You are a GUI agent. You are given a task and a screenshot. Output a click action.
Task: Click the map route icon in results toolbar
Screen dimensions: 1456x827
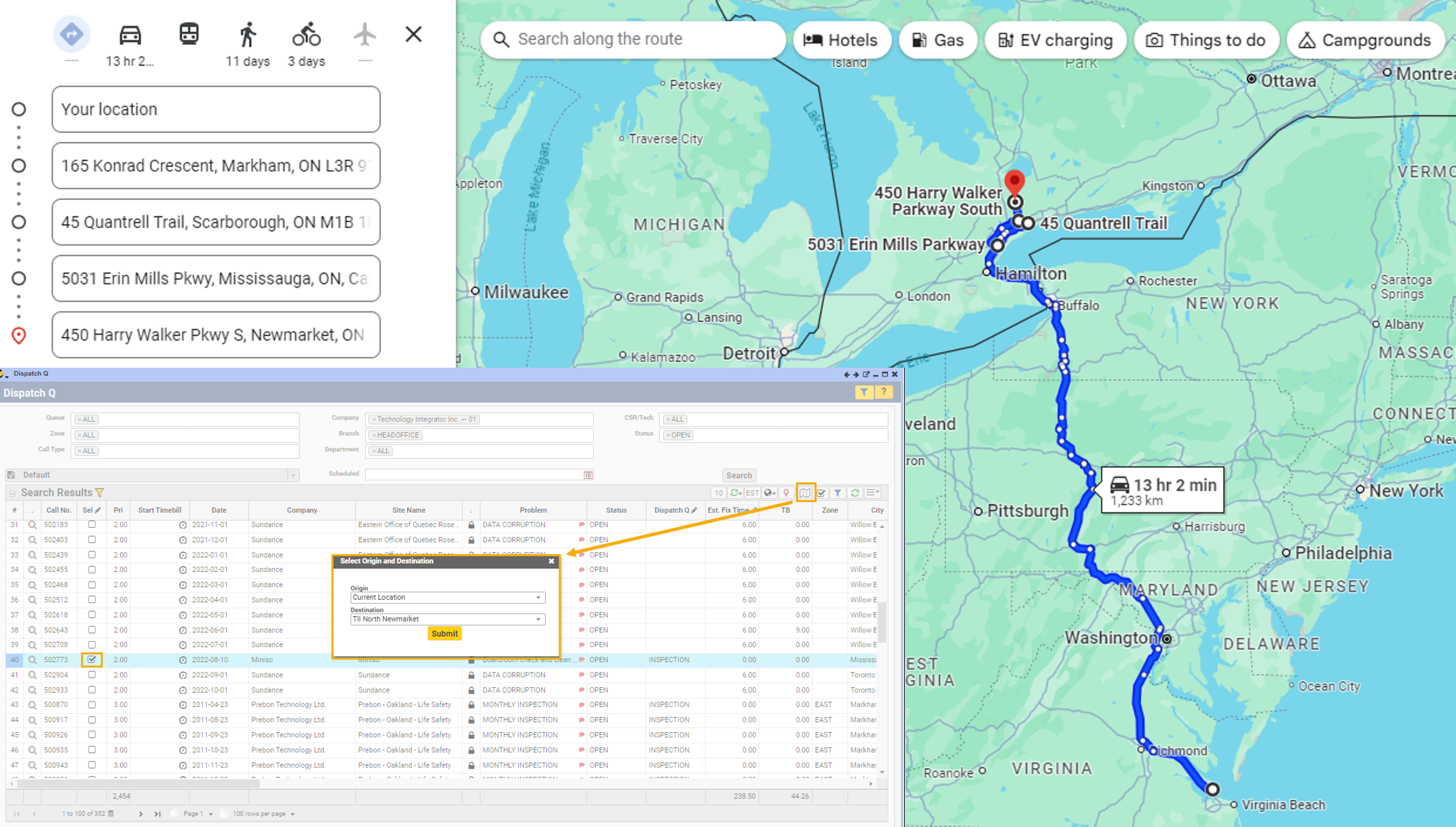click(x=805, y=493)
